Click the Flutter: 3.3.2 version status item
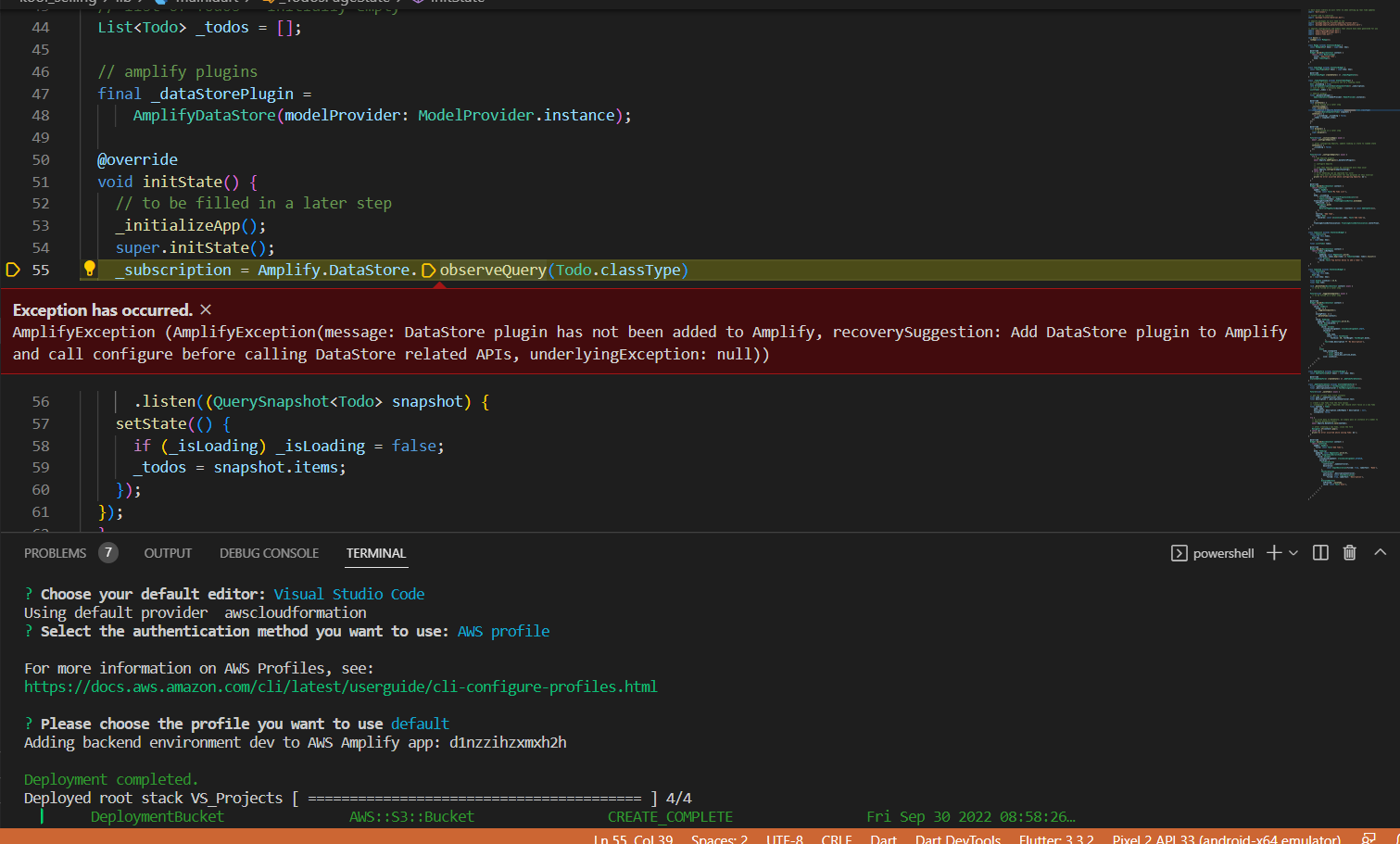 pos(1056,839)
